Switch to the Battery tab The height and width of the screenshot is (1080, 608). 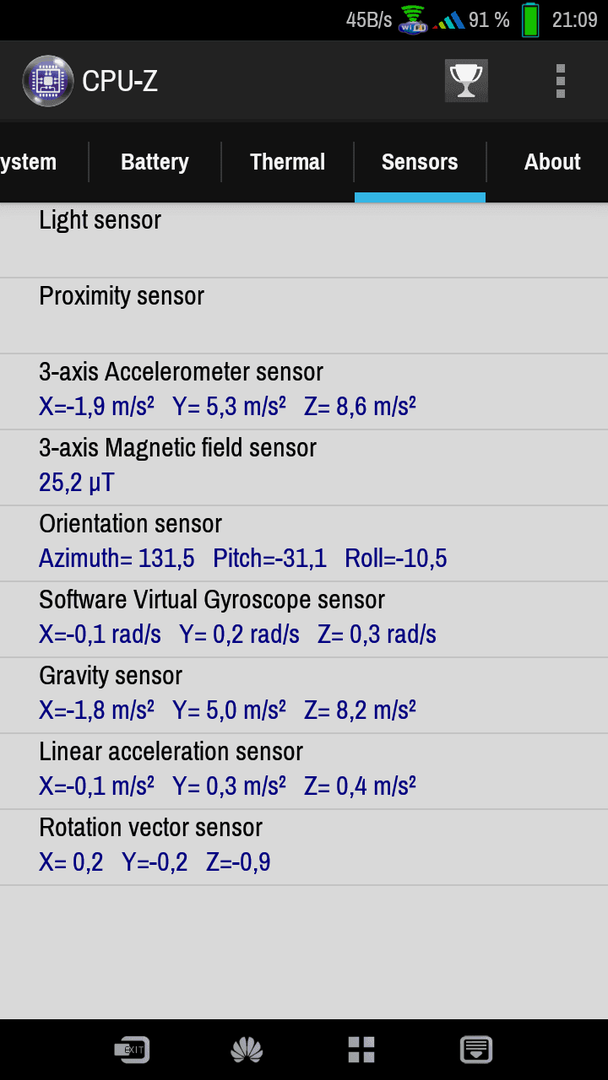pos(155,162)
